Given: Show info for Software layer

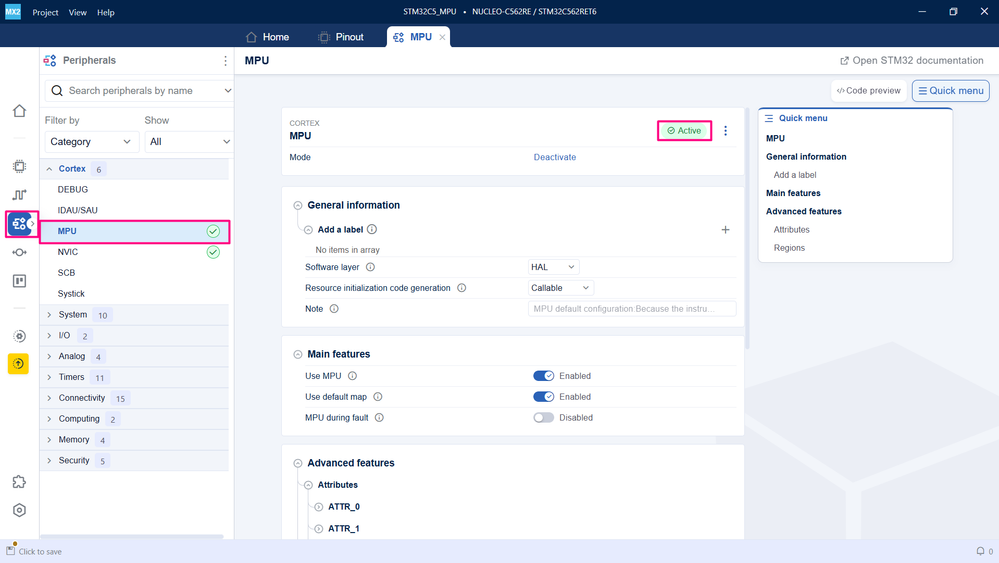Looking at the screenshot, I should tap(370, 267).
